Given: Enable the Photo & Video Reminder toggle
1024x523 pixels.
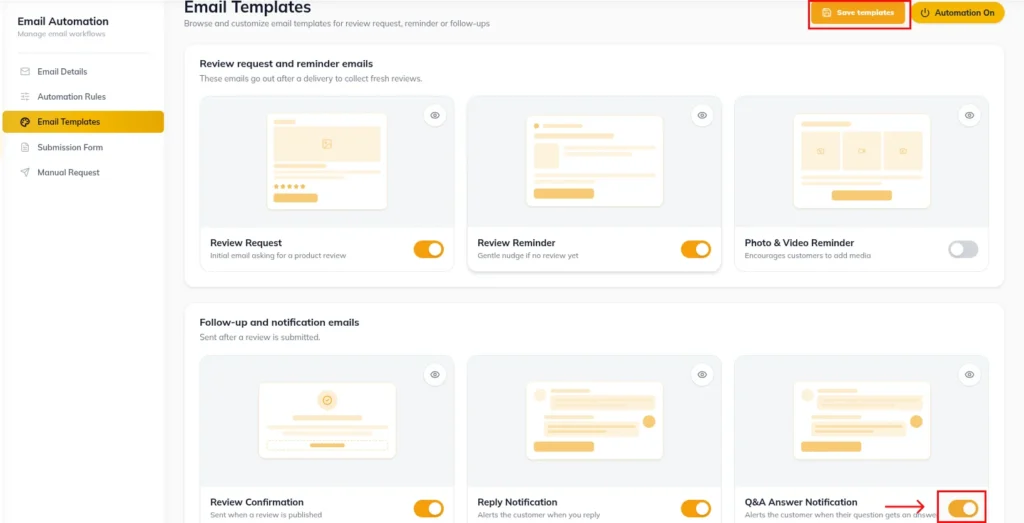Looking at the screenshot, I should tap(963, 249).
